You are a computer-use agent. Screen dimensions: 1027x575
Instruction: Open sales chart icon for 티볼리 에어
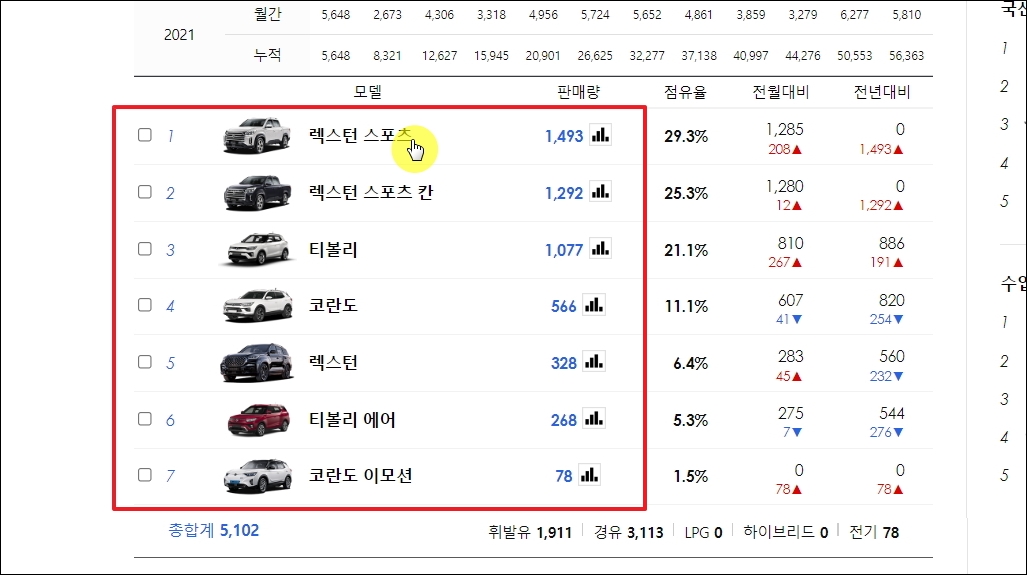594,419
